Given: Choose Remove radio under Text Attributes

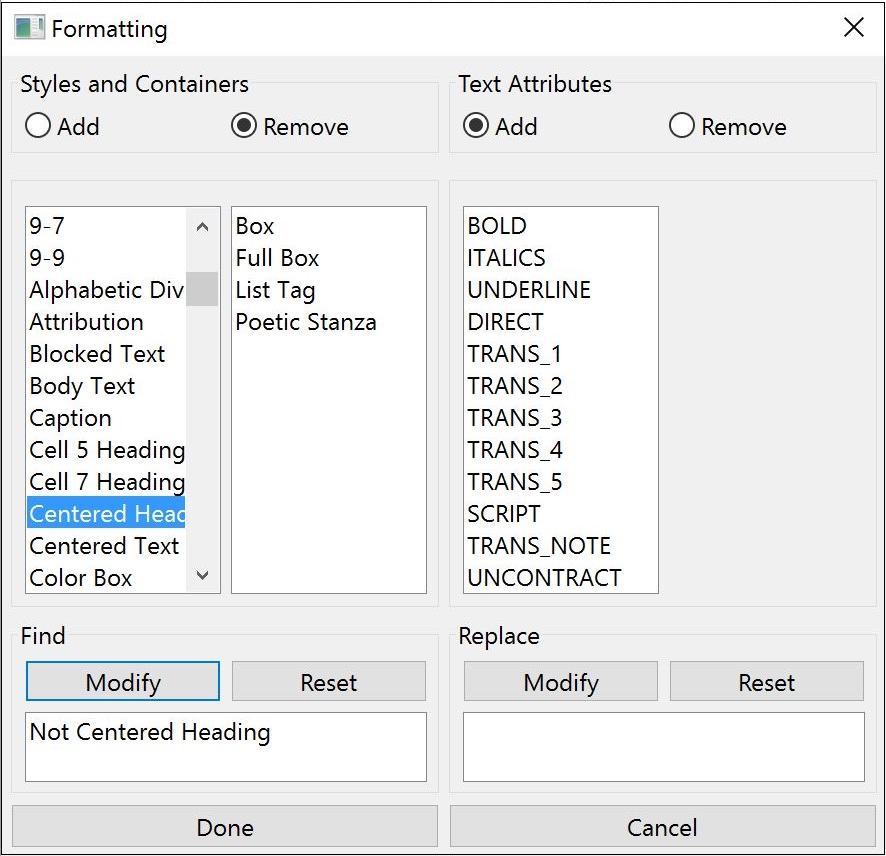Looking at the screenshot, I should click(x=682, y=127).
